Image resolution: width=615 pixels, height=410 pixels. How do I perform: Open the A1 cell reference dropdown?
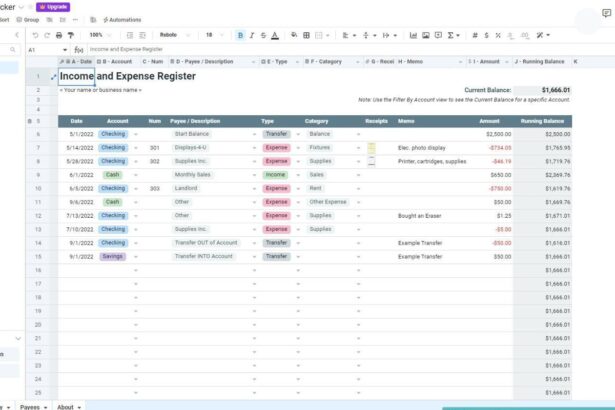[65, 50]
